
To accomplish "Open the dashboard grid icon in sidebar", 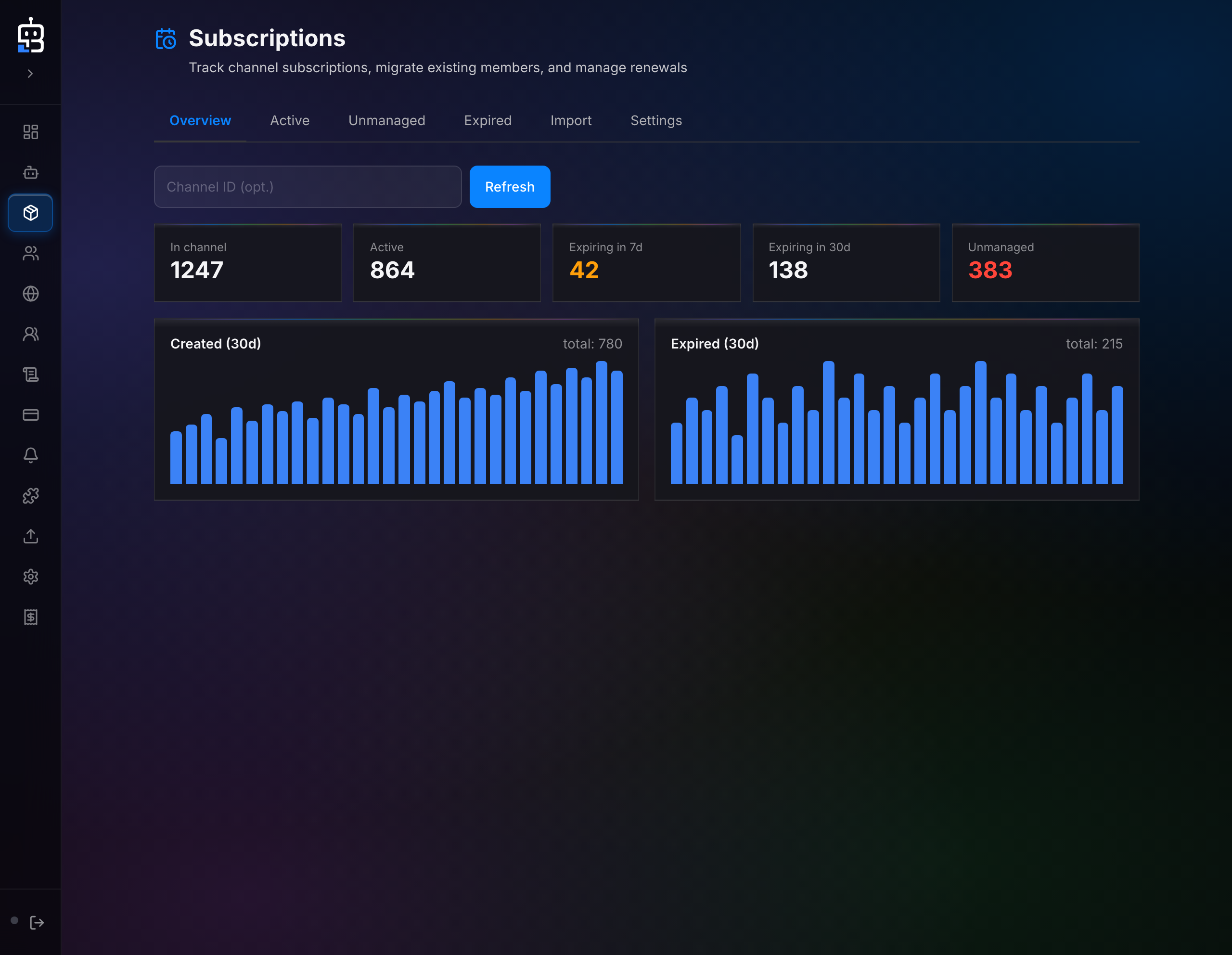I will pos(30,132).
